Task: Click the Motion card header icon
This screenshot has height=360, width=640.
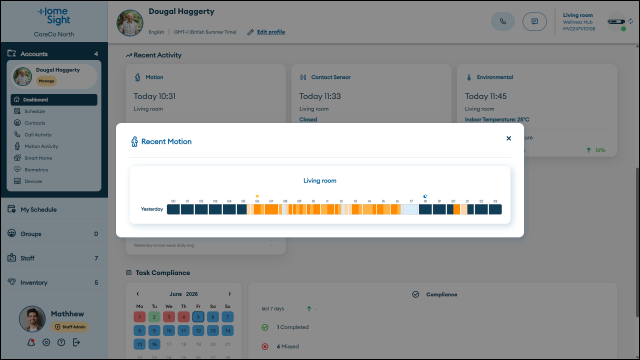Action: (138, 77)
